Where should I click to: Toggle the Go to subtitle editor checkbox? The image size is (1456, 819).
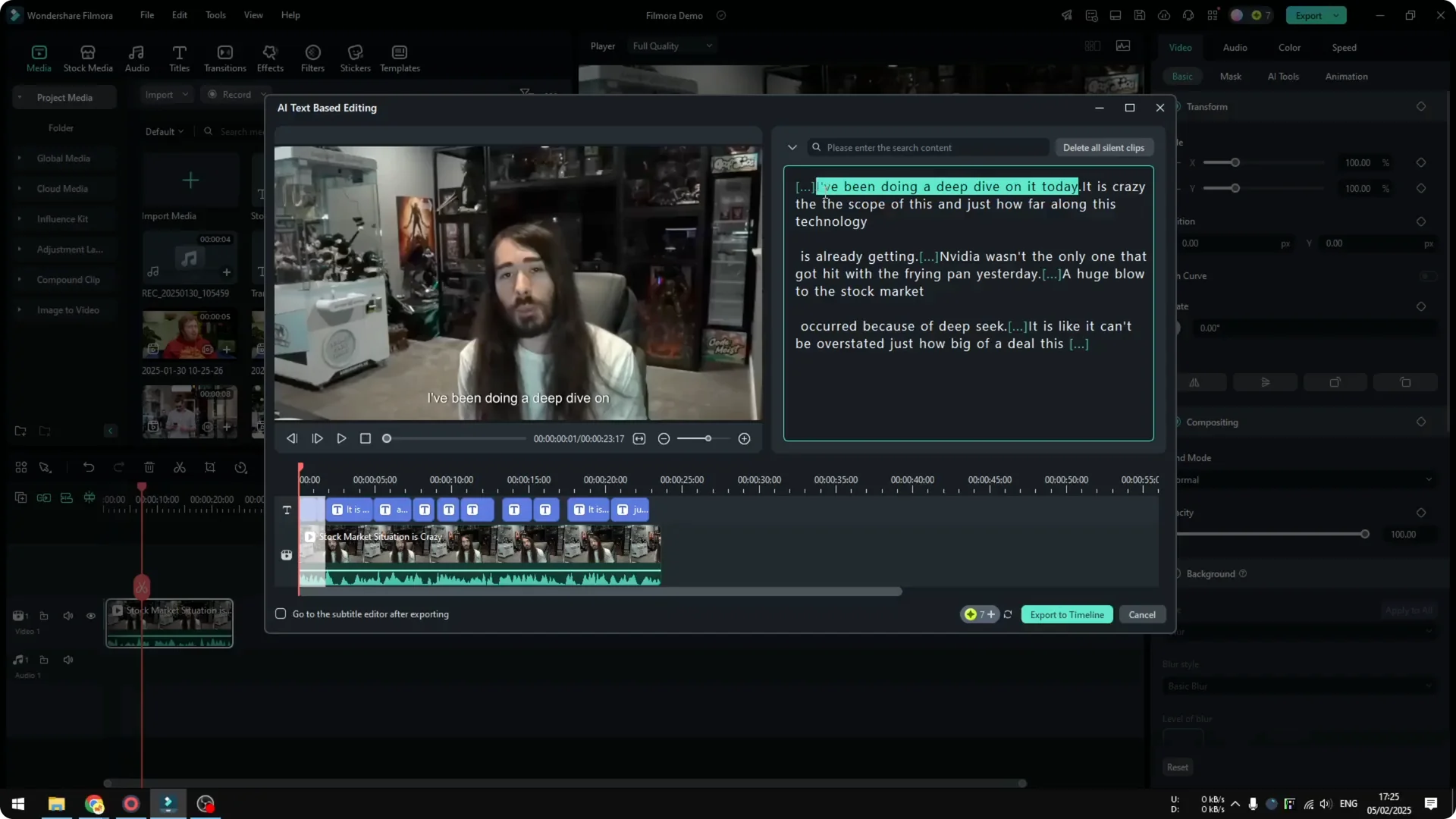[281, 614]
